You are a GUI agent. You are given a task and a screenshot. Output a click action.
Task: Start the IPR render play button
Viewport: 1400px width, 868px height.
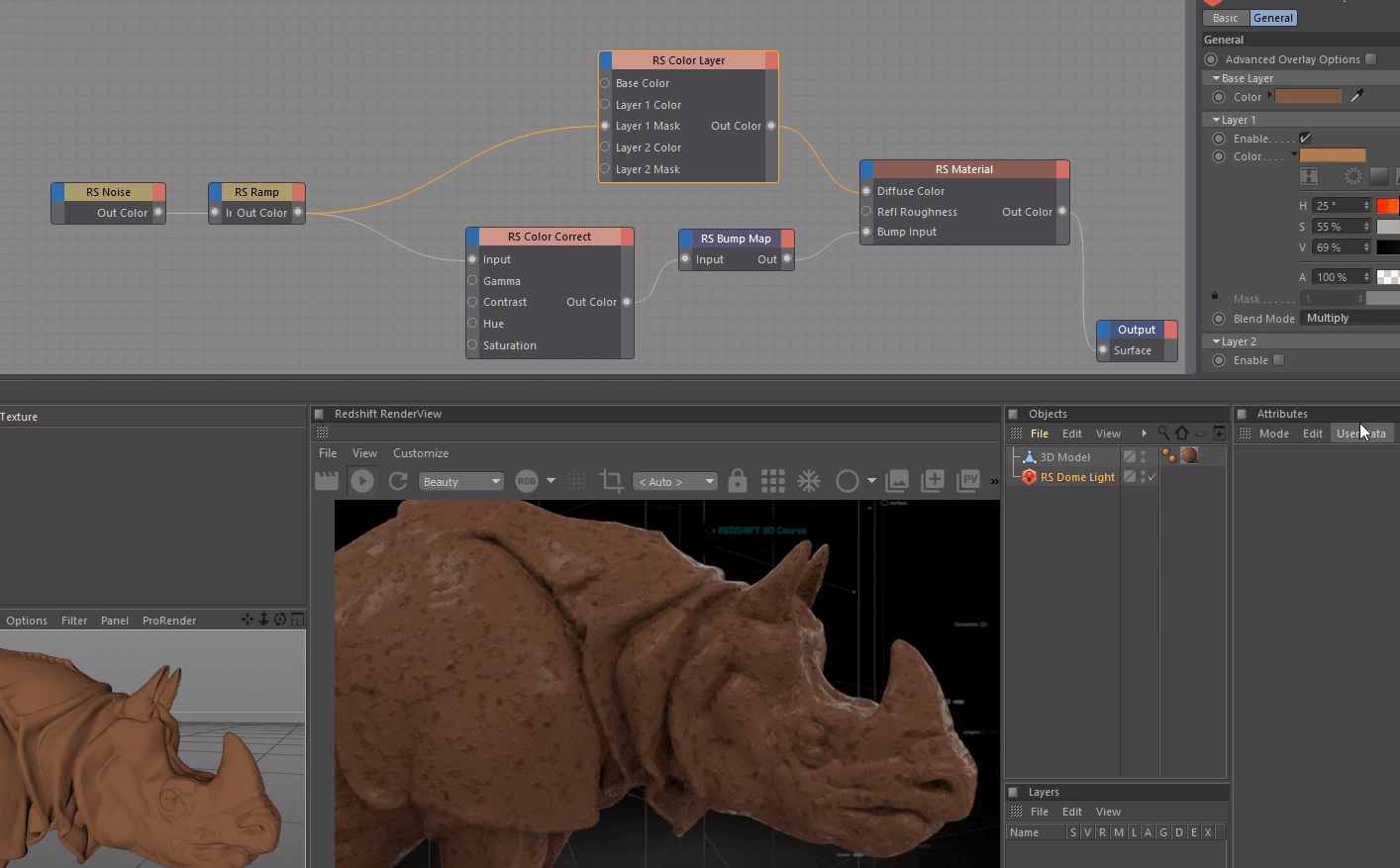click(362, 481)
